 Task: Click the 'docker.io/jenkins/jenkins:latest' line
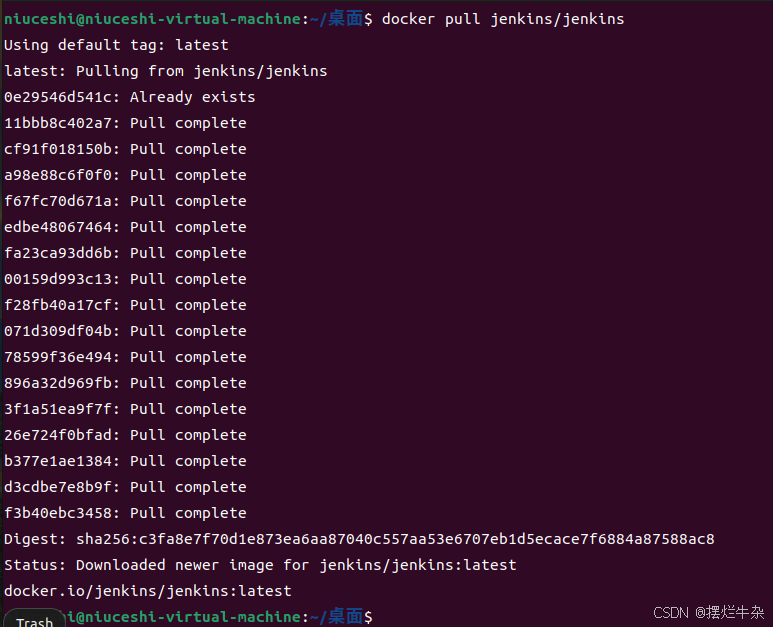[148, 591]
